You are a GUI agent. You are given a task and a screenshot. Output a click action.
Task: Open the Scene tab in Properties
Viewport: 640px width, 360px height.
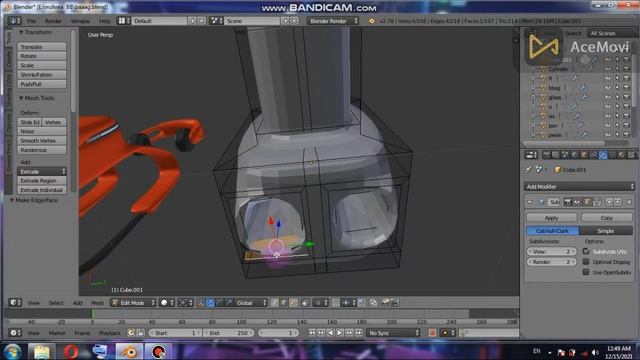pos(565,155)
